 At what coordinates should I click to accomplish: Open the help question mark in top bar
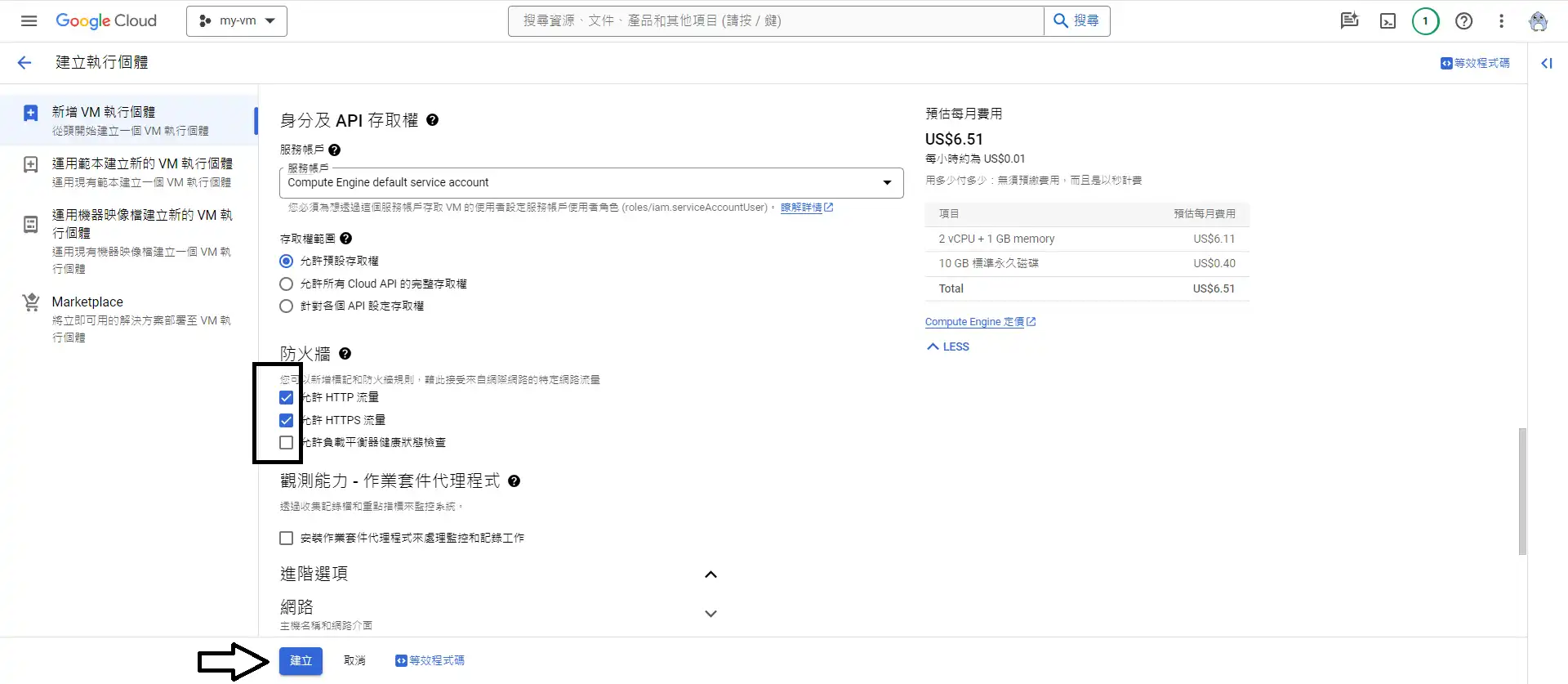point(1463,21)
